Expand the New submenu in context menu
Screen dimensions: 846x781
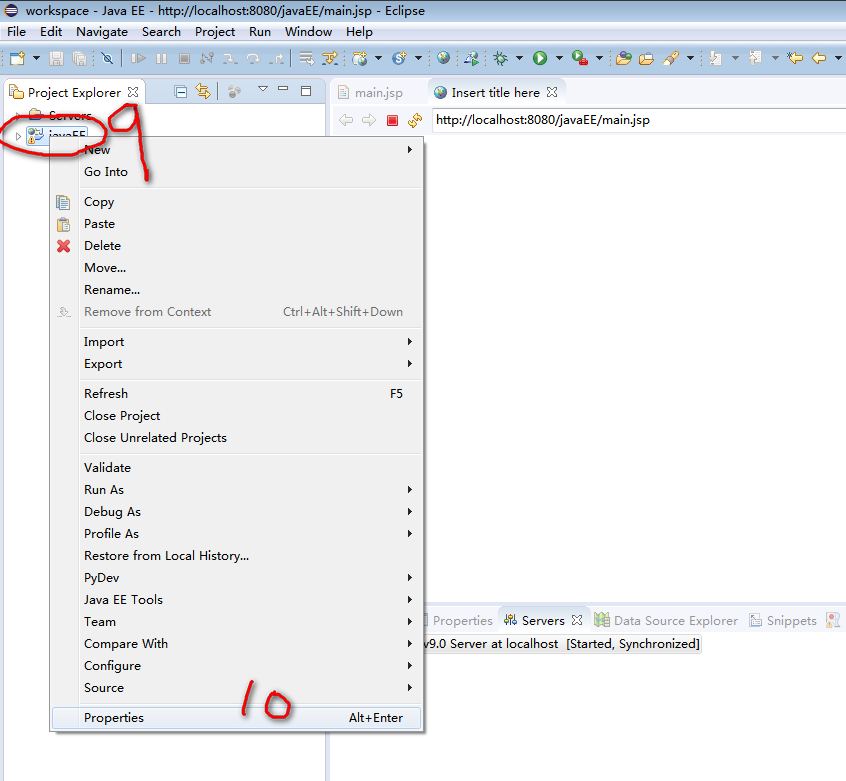(x=236, y=149)
